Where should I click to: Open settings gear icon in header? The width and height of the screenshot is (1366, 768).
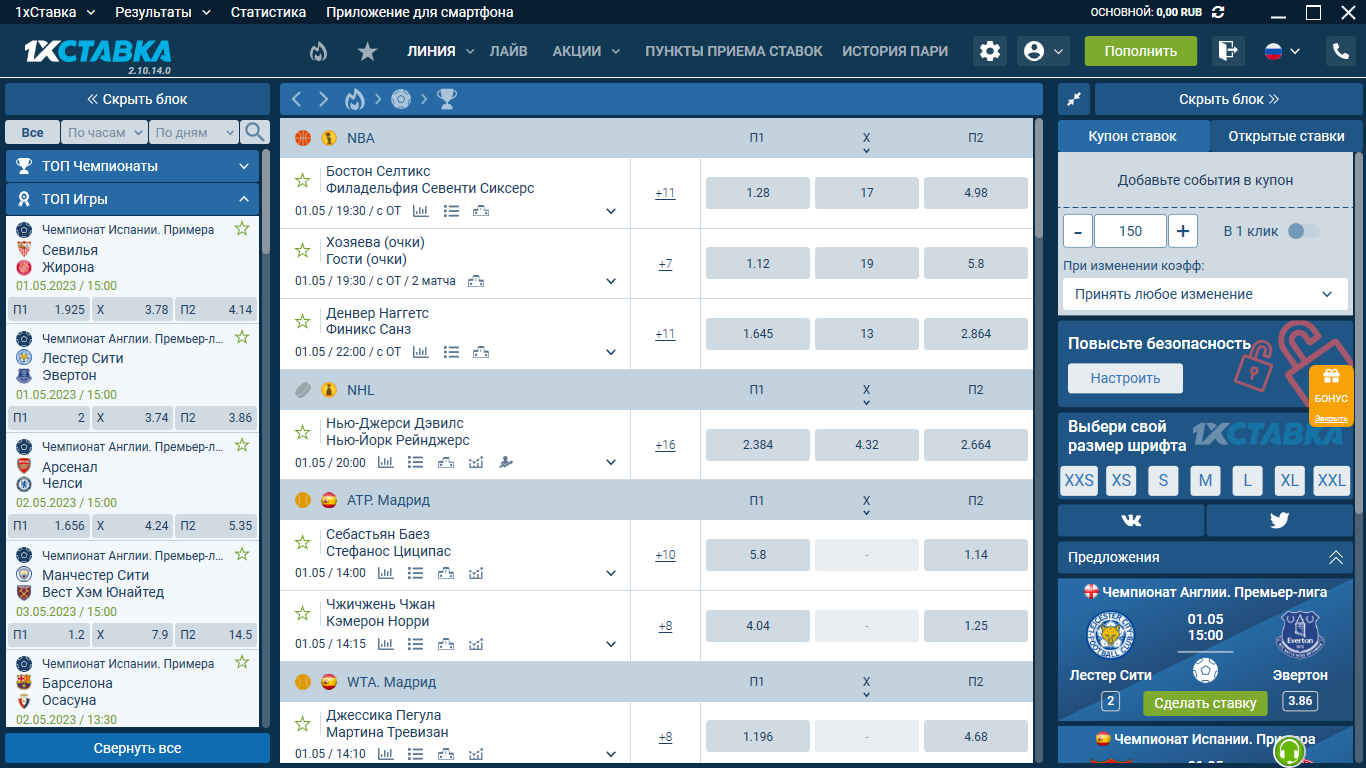(990, 51)
